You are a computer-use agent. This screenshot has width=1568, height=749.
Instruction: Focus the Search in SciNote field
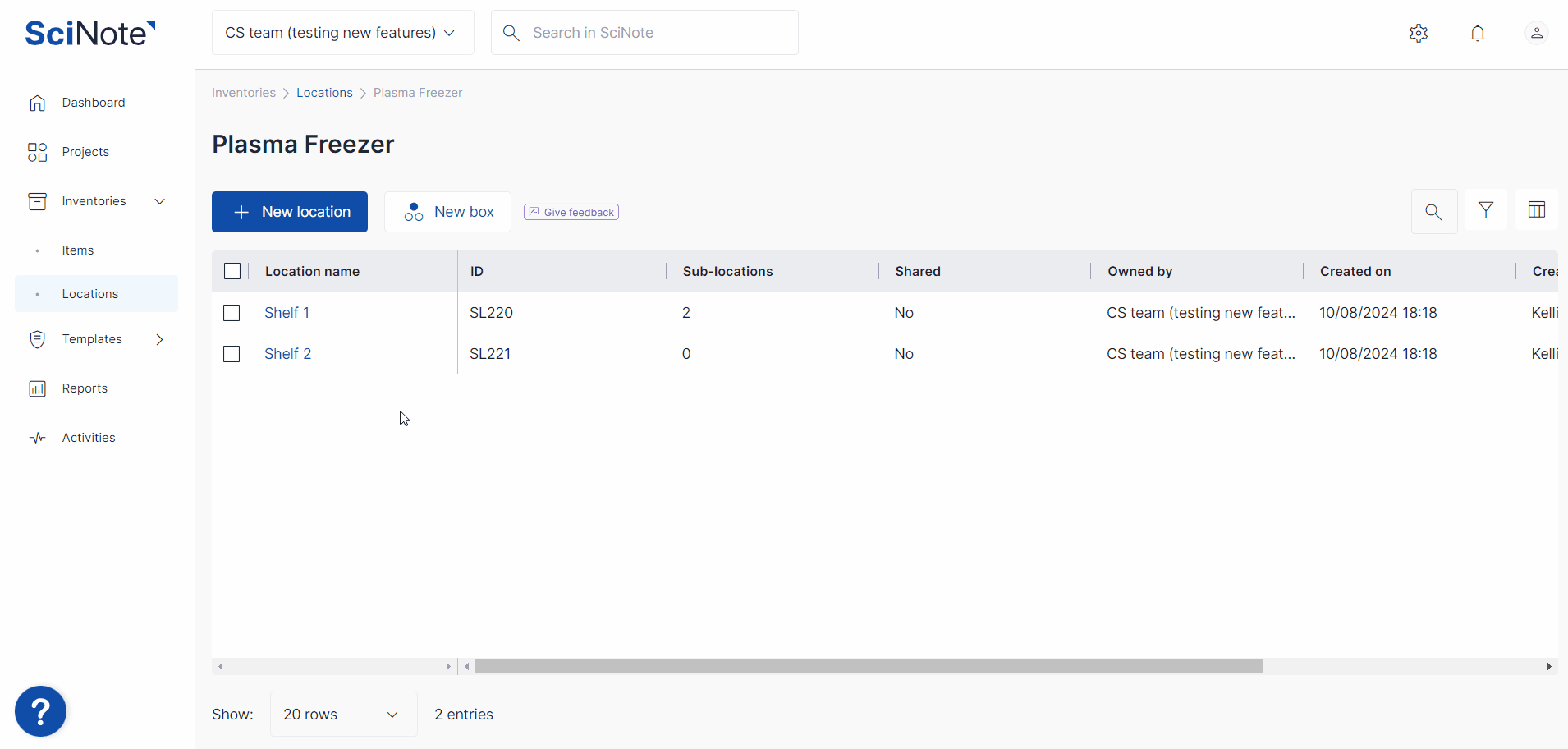(657, 33)
